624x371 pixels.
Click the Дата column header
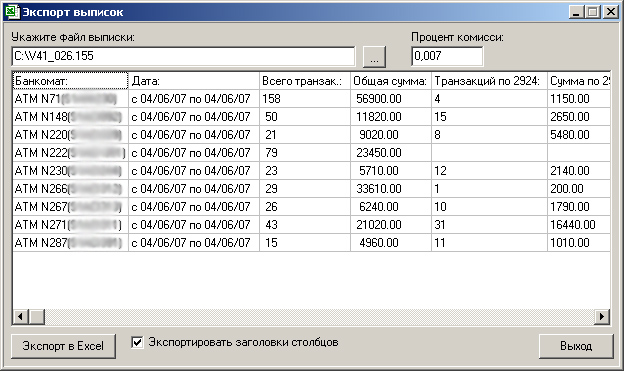194,81
